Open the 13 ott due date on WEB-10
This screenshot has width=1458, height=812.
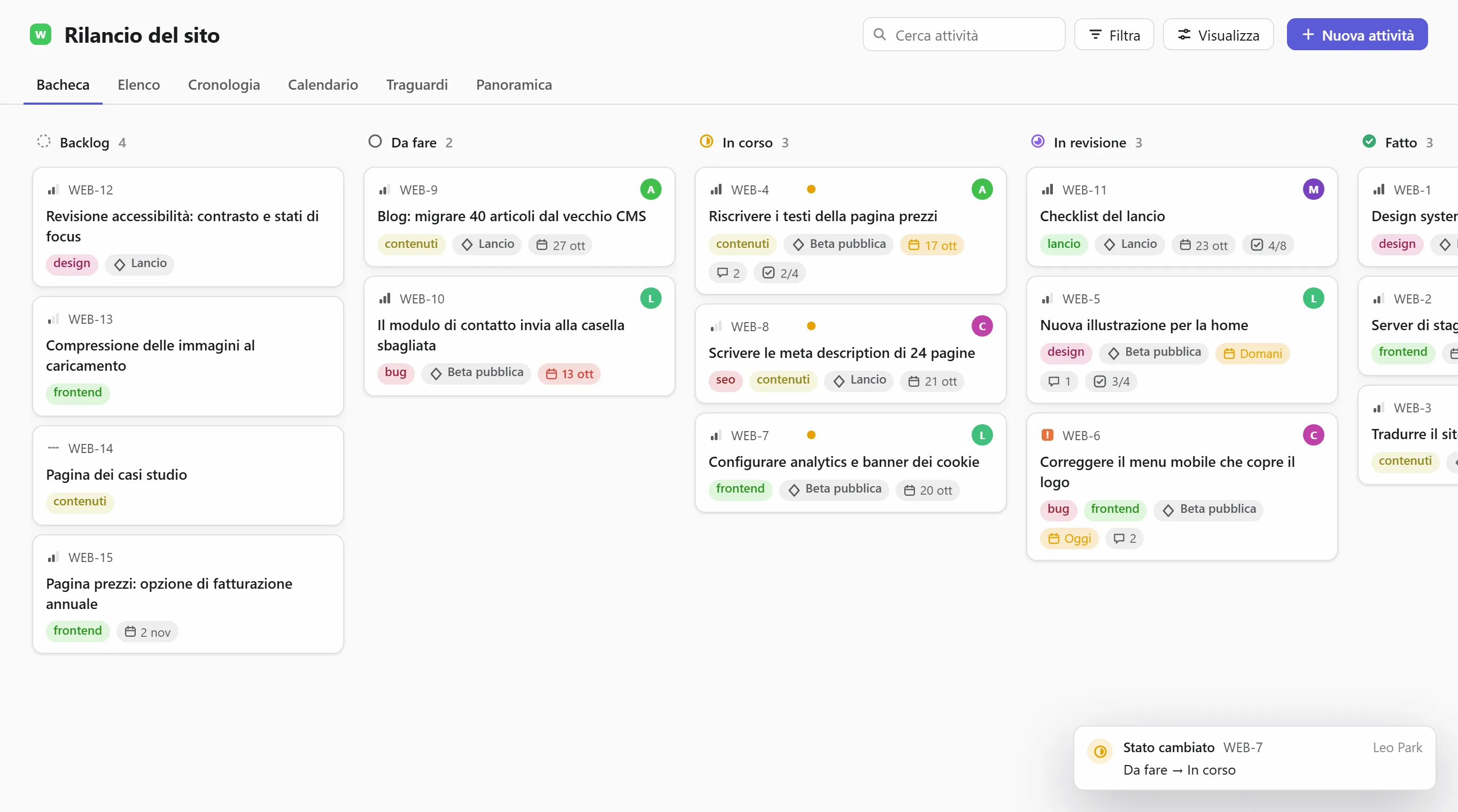click(x=569, y=374)
